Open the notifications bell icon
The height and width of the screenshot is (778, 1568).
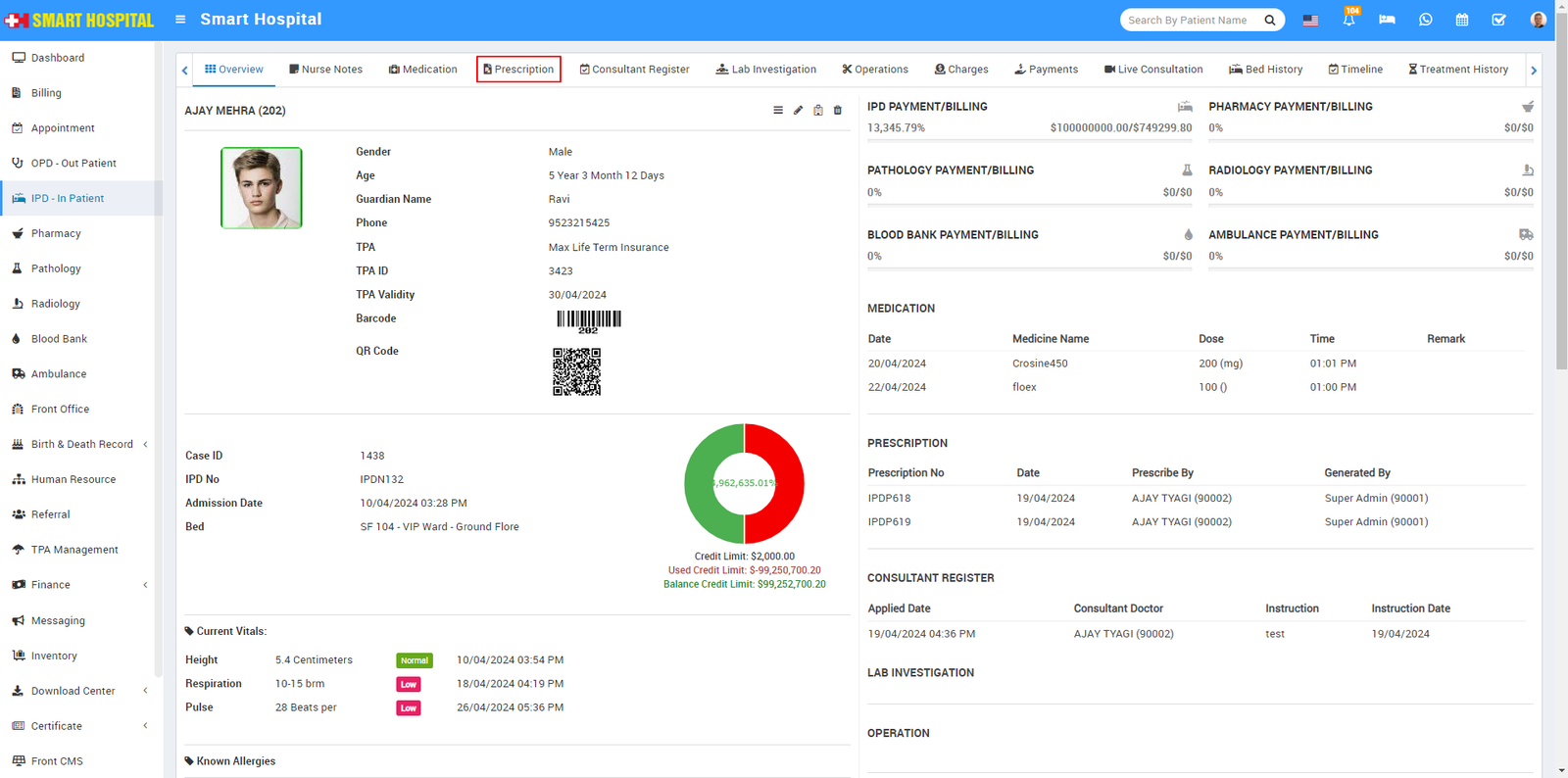[1349, 20]
